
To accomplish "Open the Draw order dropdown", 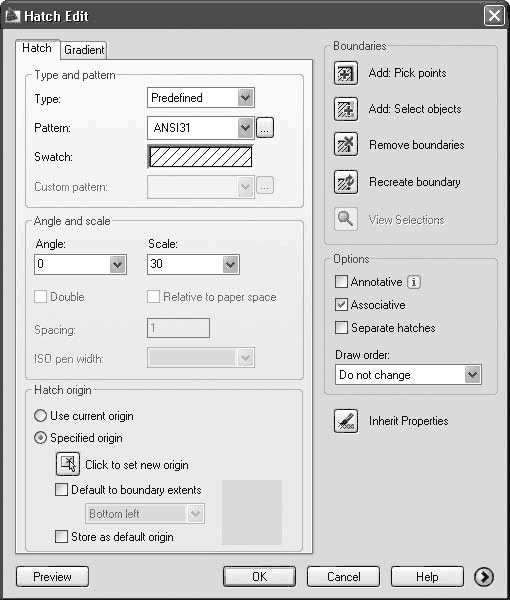I will [x=408, y=374].
